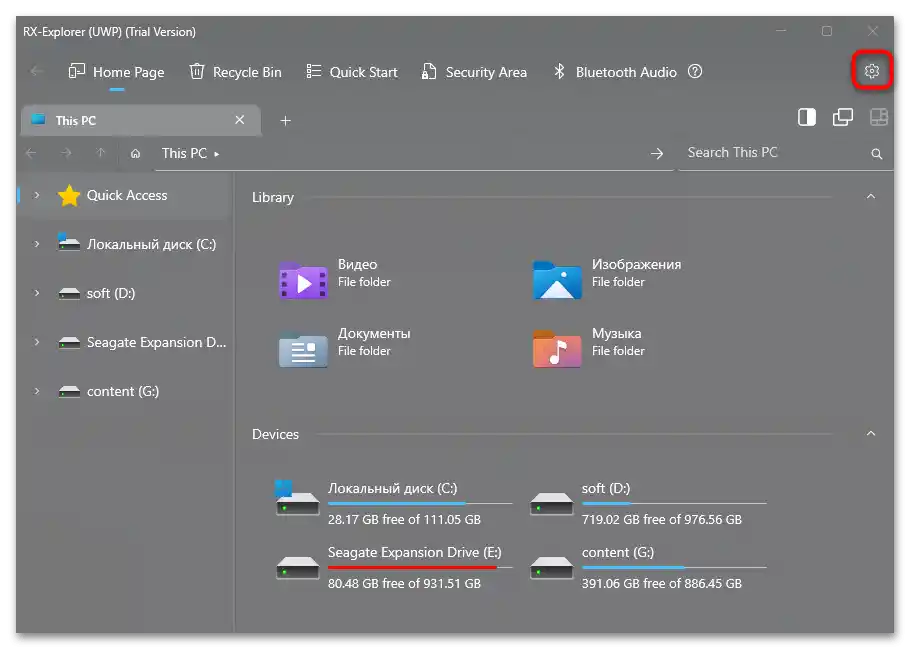Switch to the Security Area
Screen dimensions: 910x649
click(x=475, y=71)
